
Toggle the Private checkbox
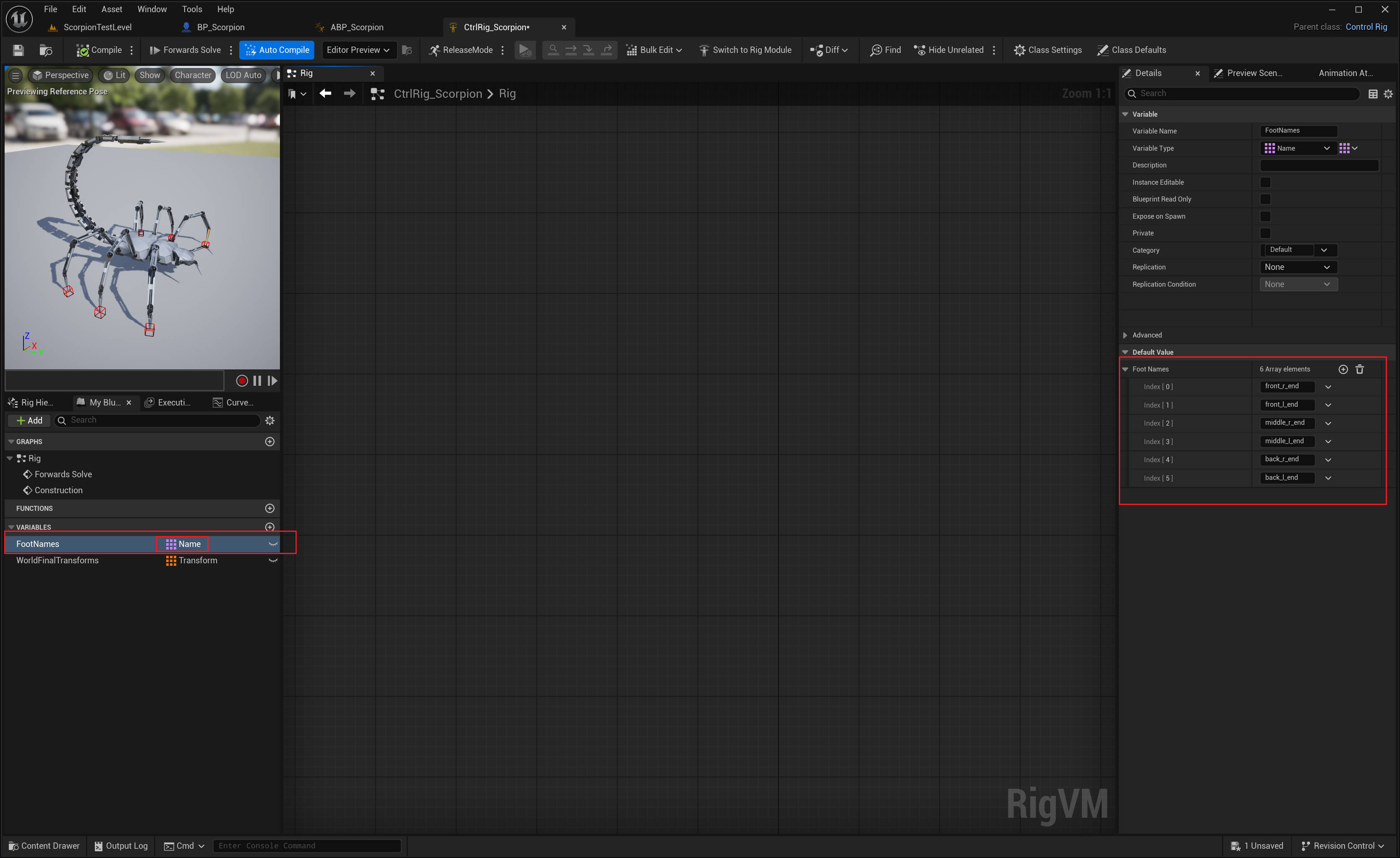pos(1265,233)
